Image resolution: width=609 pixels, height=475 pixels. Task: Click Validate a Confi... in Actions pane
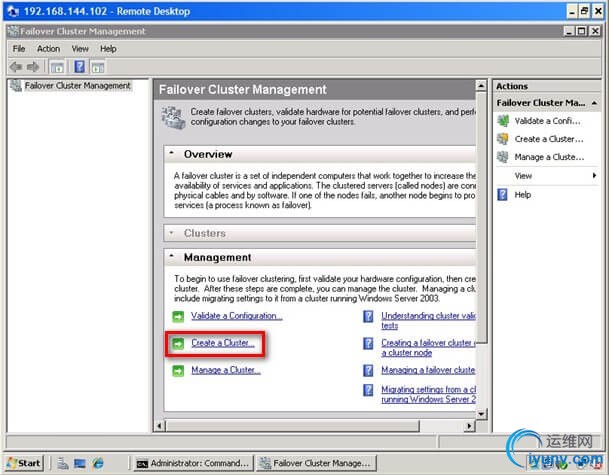[x=547, y=121]
